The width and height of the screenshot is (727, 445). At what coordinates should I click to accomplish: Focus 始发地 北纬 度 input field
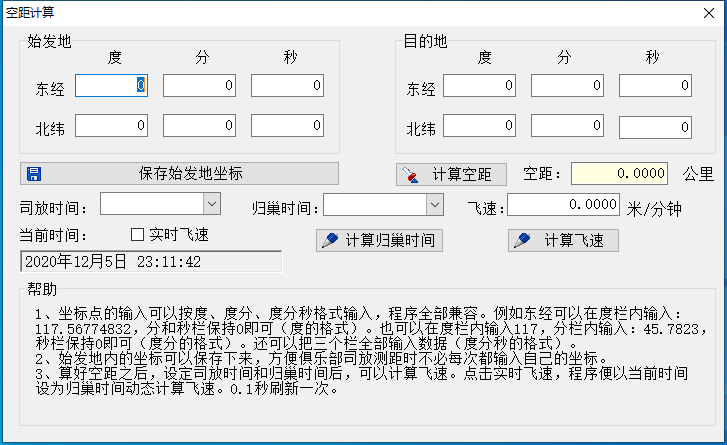pos(111,126)
